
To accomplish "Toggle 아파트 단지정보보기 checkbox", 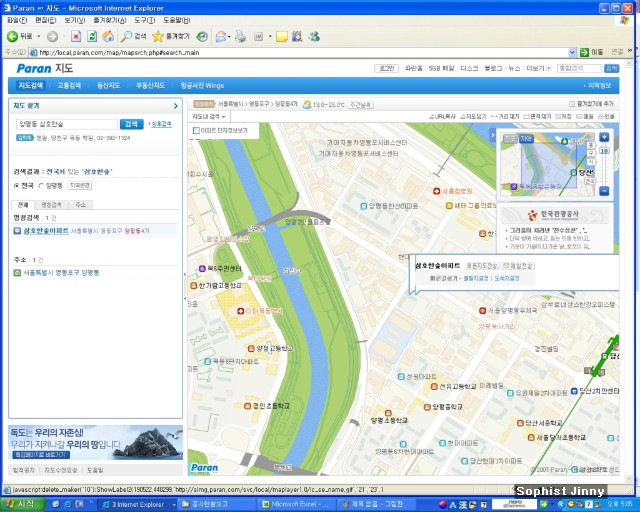I will (196, 131).
